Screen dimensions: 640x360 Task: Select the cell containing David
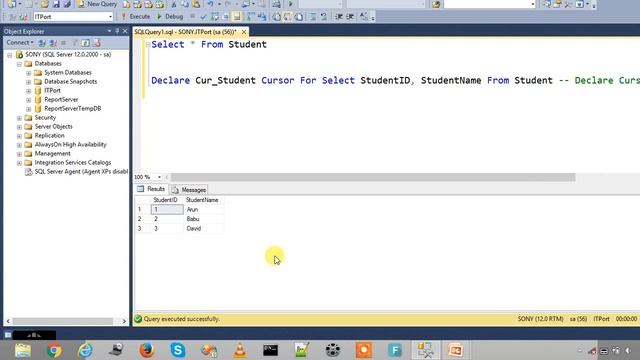(204, 229)
